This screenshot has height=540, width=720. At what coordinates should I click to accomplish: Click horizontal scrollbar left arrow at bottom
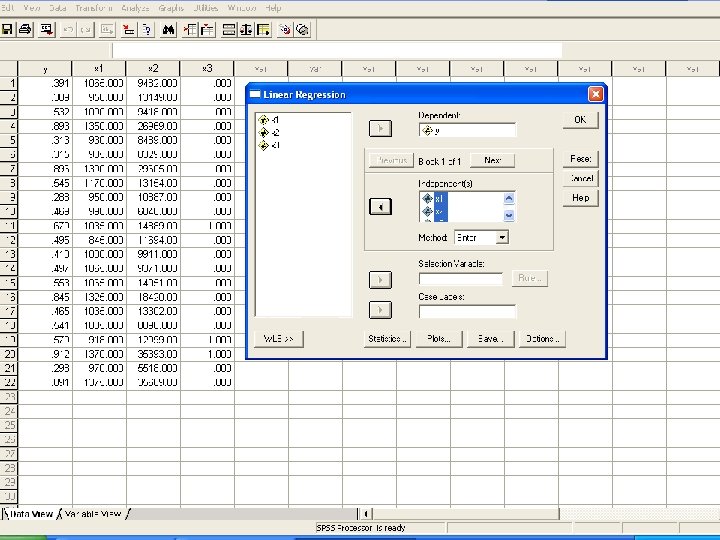click(x=366, y=514)
